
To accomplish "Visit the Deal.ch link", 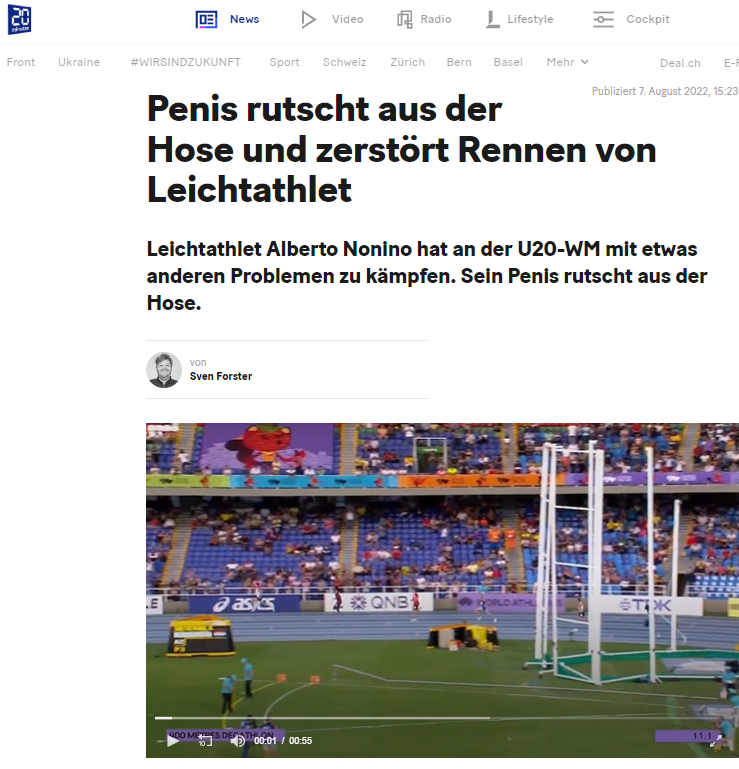I will click(x=680, y=63).
